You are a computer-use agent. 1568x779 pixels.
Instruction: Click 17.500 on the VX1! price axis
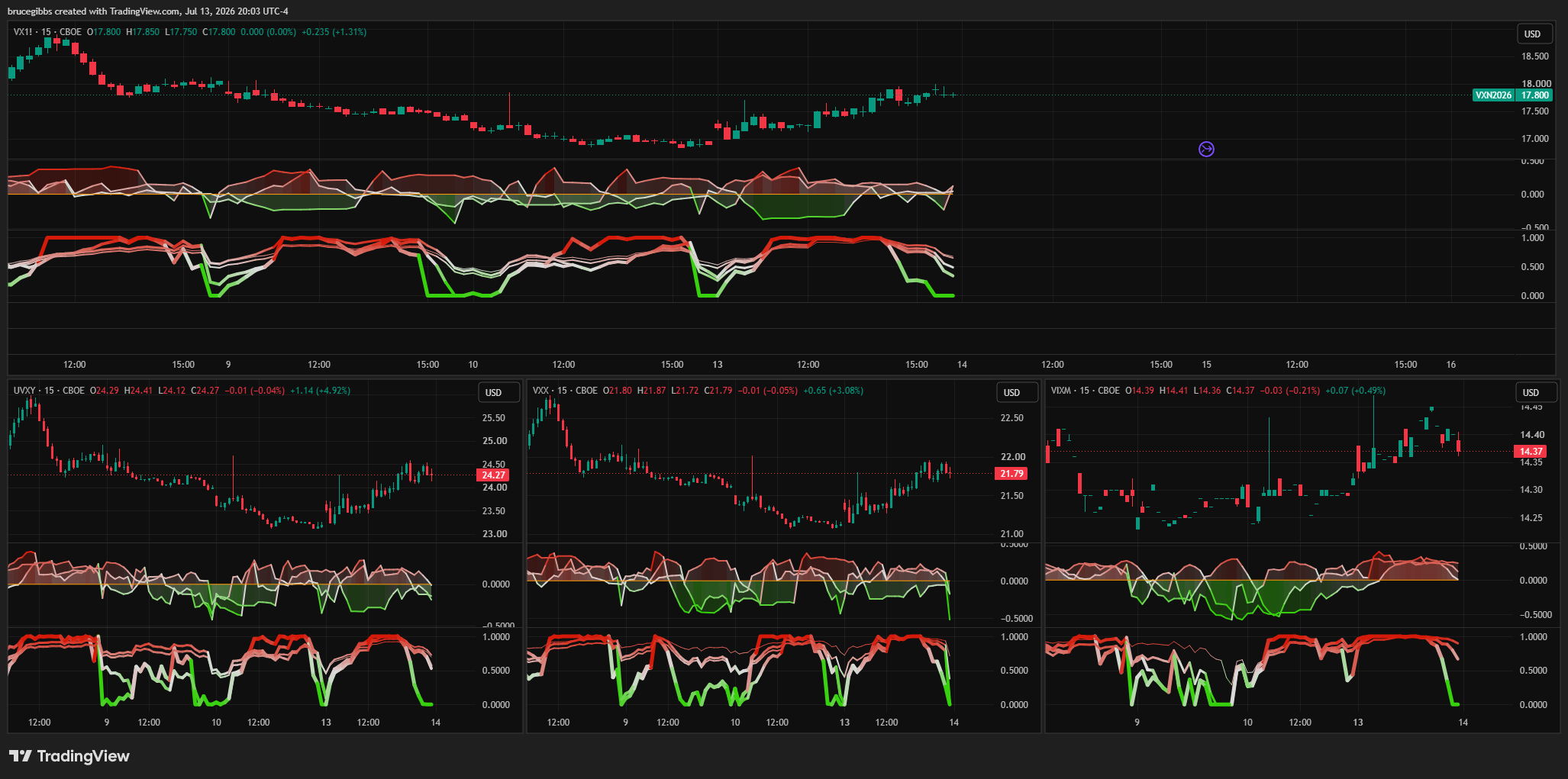point(1534,111)
